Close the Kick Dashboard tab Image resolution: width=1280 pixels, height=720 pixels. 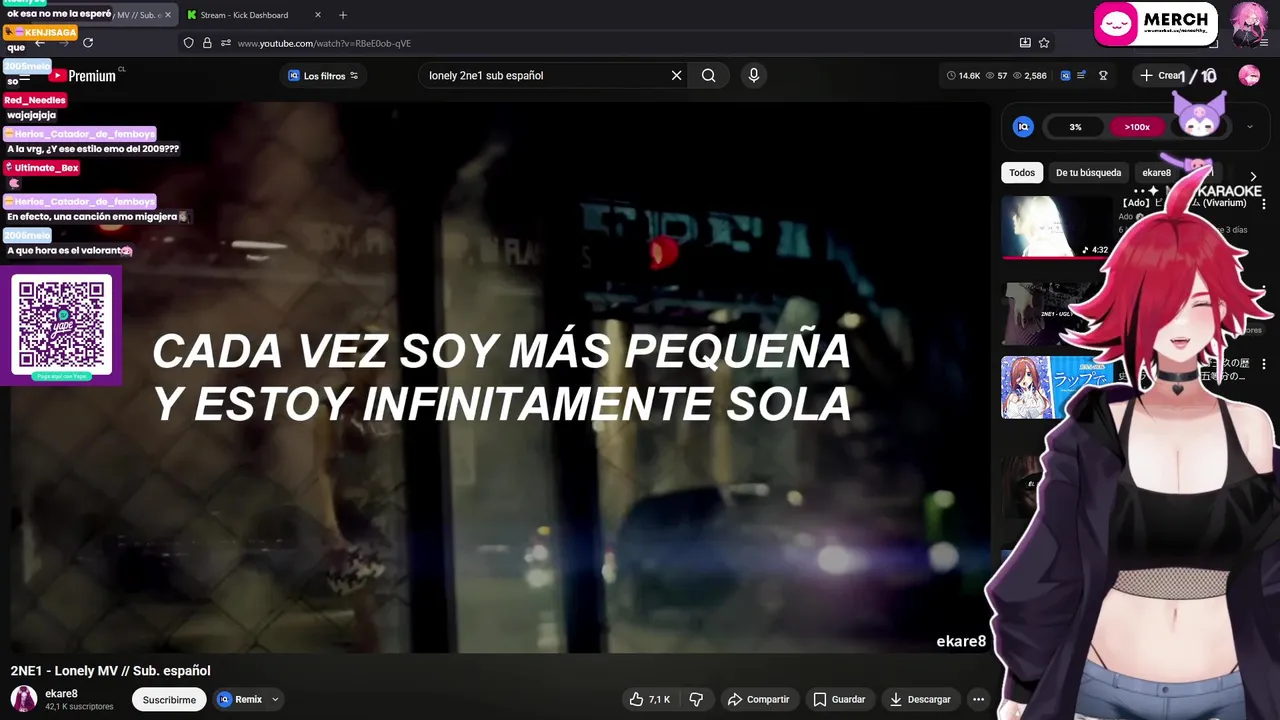point(318,15)
